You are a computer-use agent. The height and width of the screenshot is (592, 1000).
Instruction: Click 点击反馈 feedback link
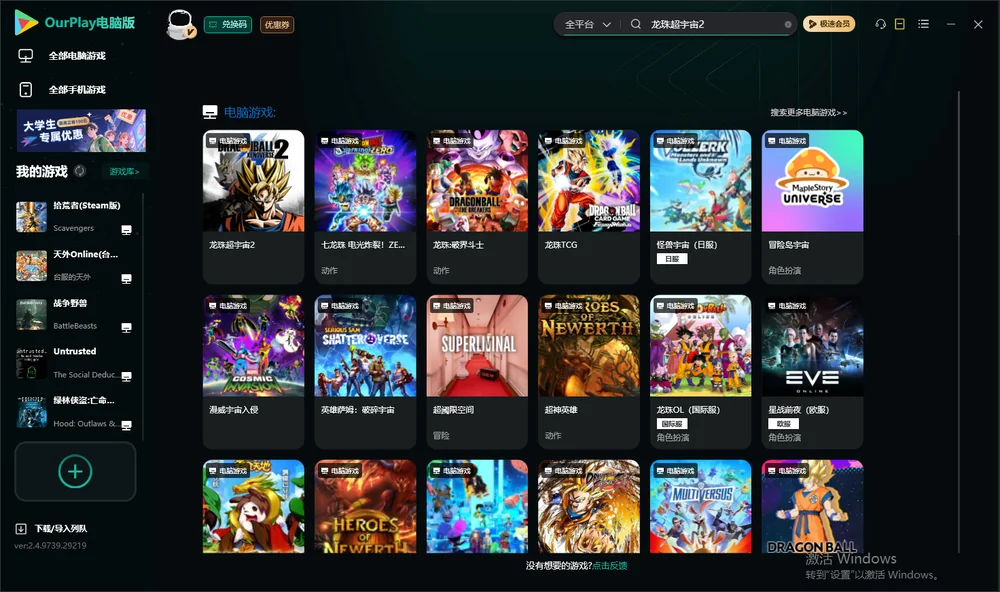(610, 566)
